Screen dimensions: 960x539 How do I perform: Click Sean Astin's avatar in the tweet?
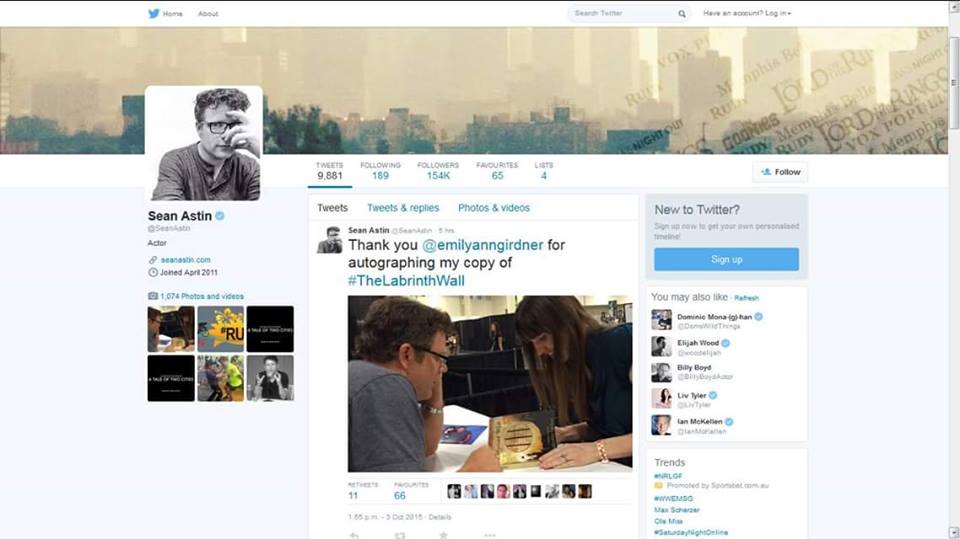(x=329, y=239)
